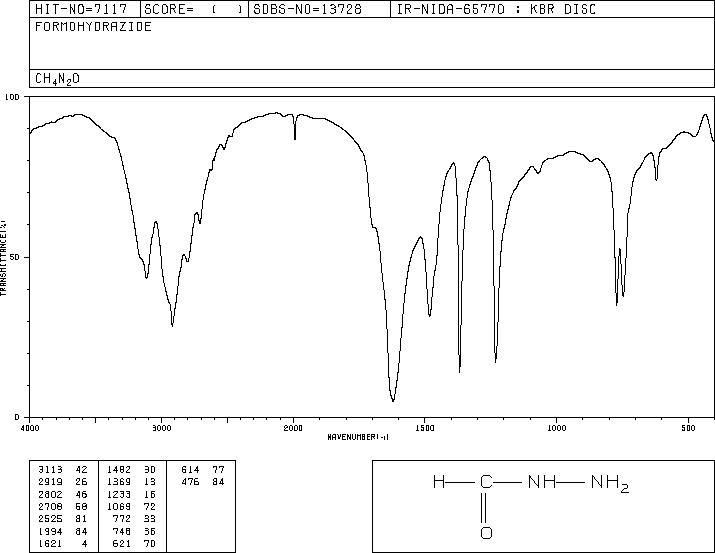Click the molecular formula CH4N2O
715x553 pixels.
pyautogui.click(x=57, y=79)
